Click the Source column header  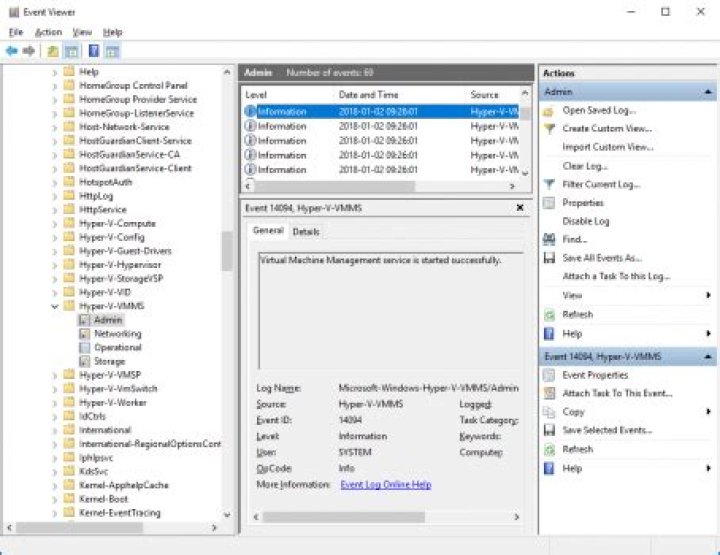[x=484, y=95]
